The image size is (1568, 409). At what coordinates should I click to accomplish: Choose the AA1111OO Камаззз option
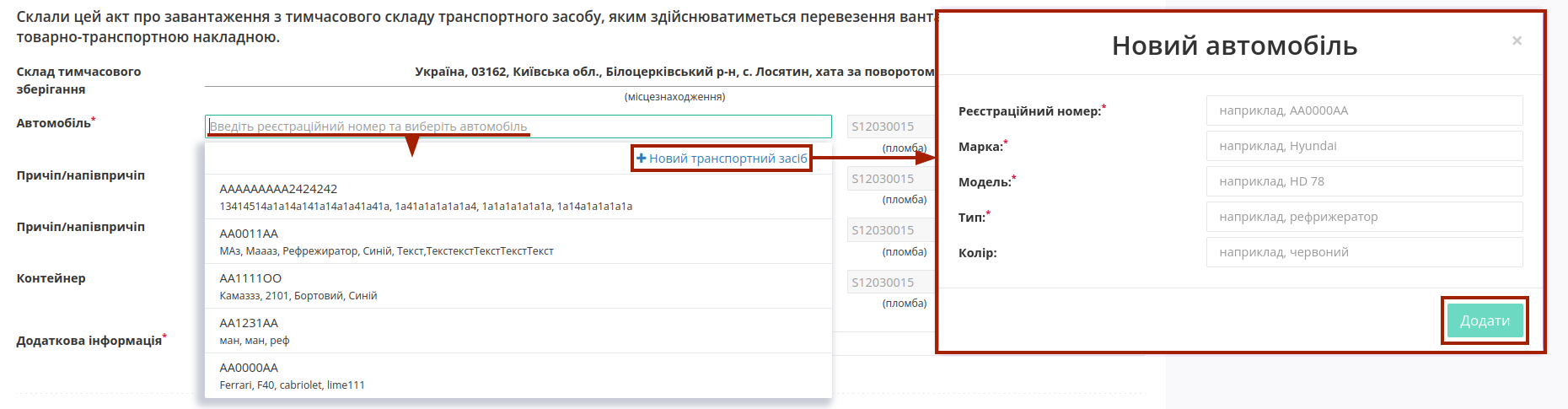pyautogui.click(x=518, y=287)
